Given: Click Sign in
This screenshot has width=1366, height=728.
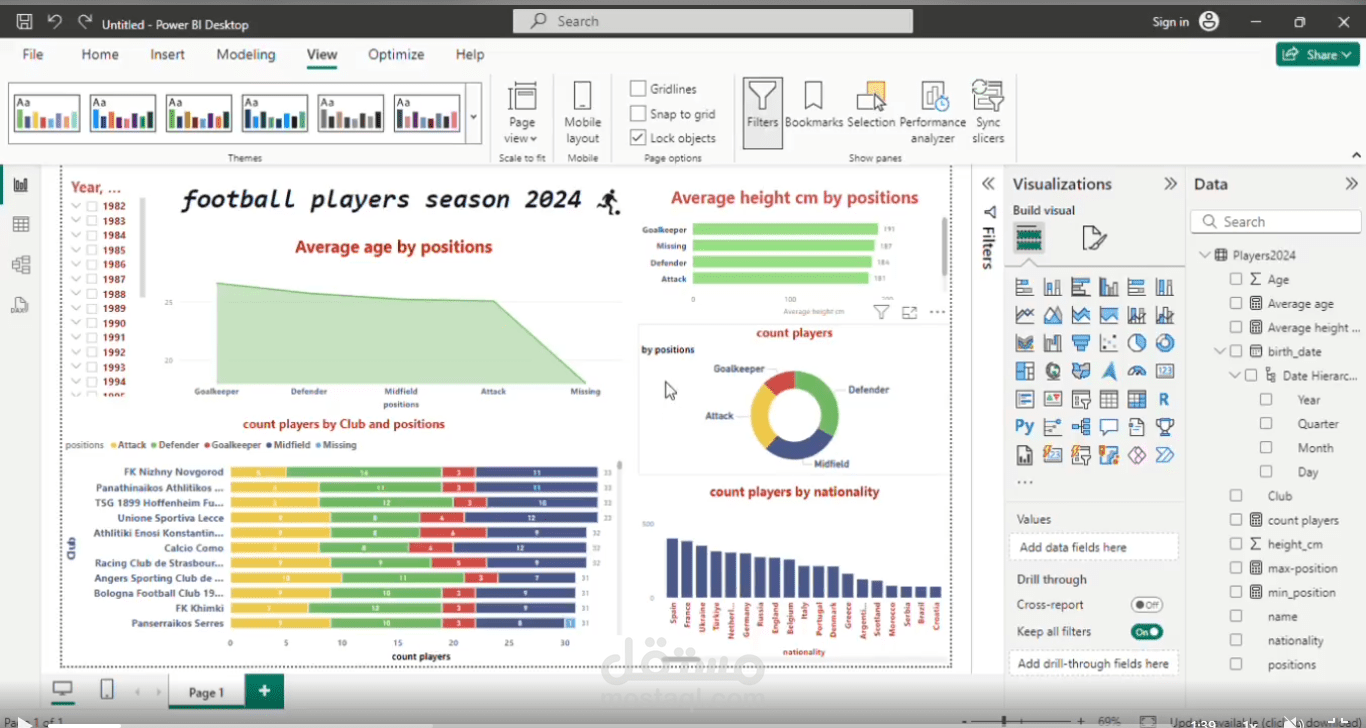Looking at the screenshot, I should click(x=1170, y=22).
